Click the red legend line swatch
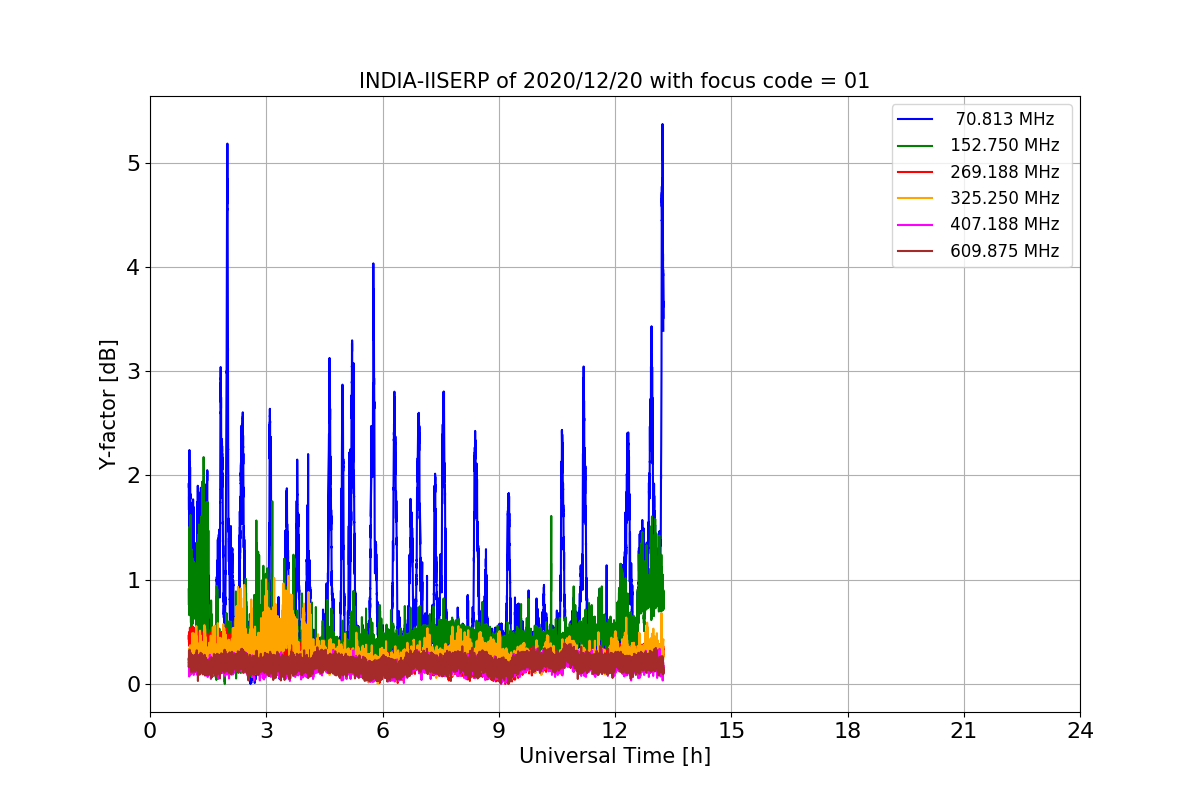1200x800 pixels. (x=916, y=172)
